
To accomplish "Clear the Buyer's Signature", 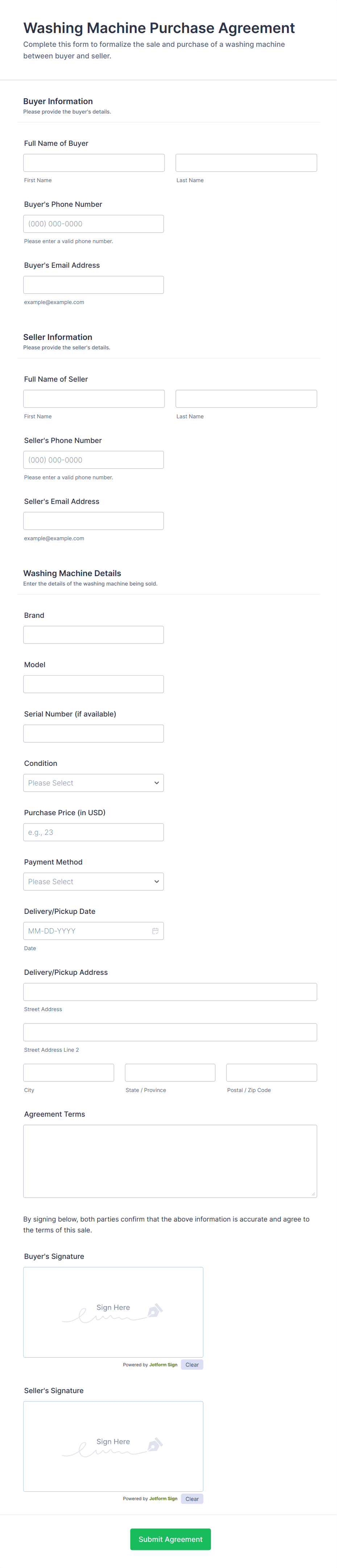I will (192, 1365).
